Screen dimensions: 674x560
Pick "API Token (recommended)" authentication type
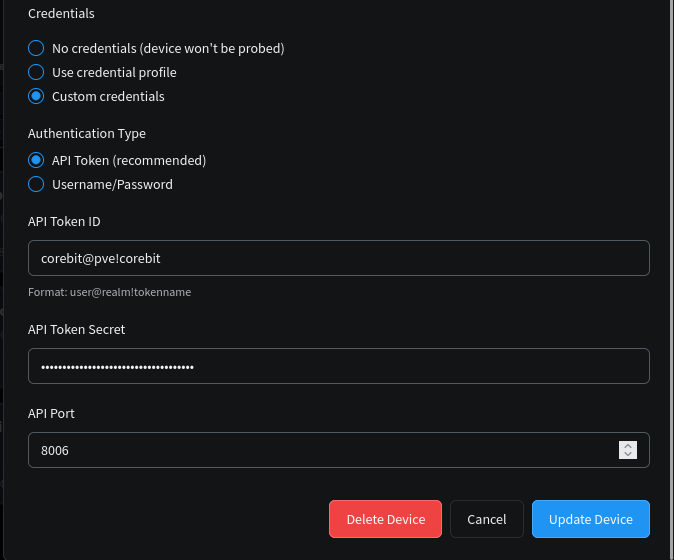point(36,160)
